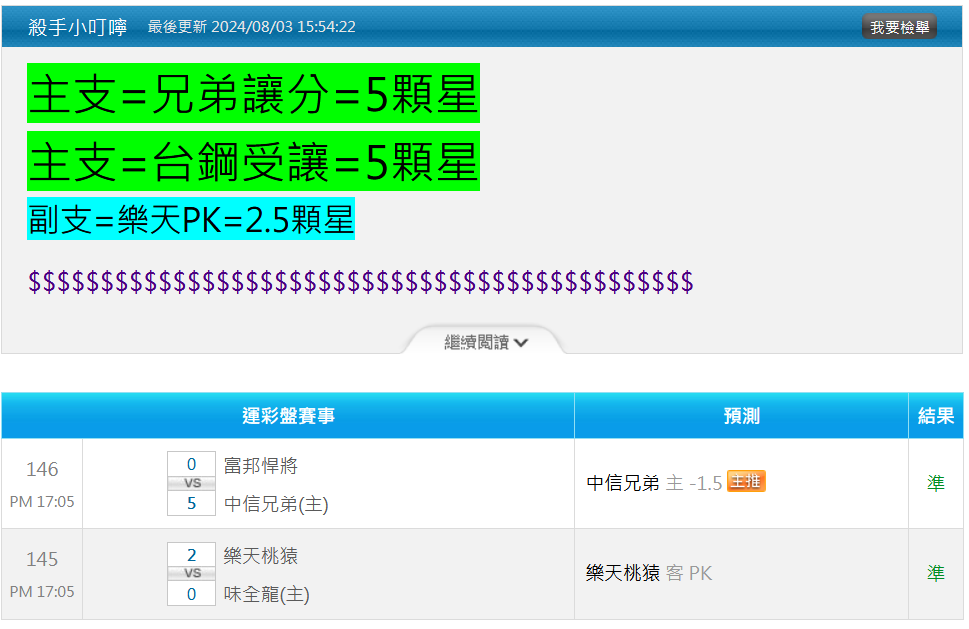The width and height of the screenshot is (969, 629).
Task: Click the VS label in game 145
Action: coord(192,573)
